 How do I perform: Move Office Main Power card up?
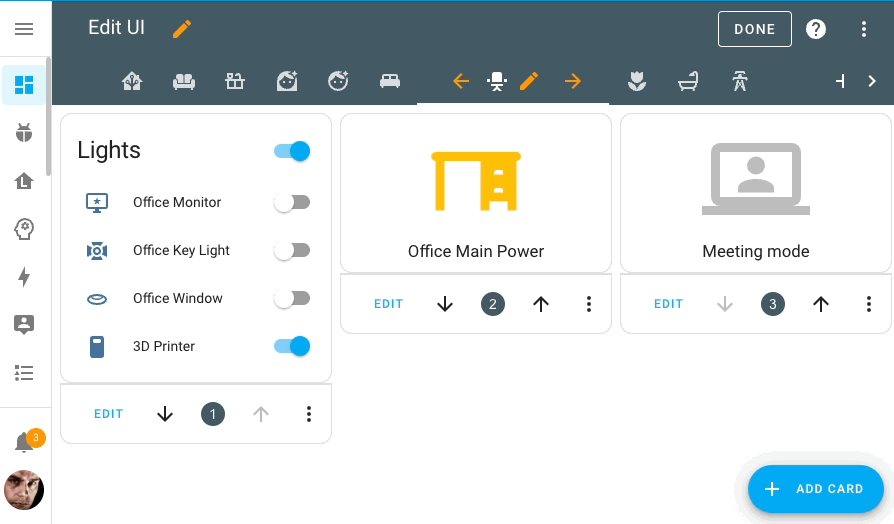tap(541, 304)
